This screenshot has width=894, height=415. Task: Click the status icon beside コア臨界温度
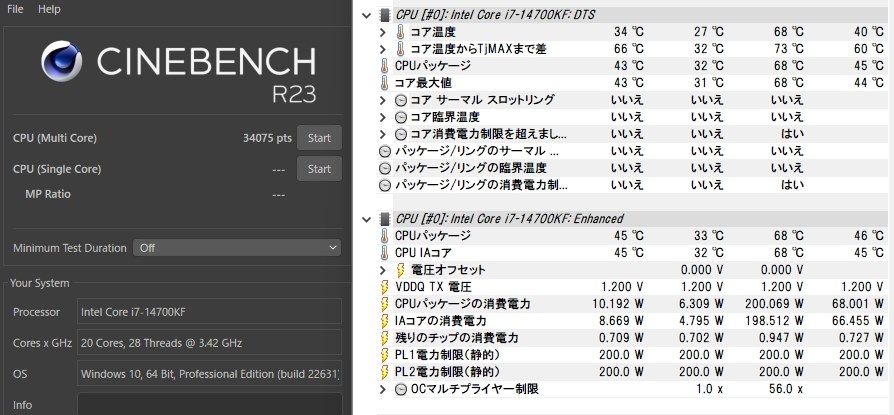401,117
